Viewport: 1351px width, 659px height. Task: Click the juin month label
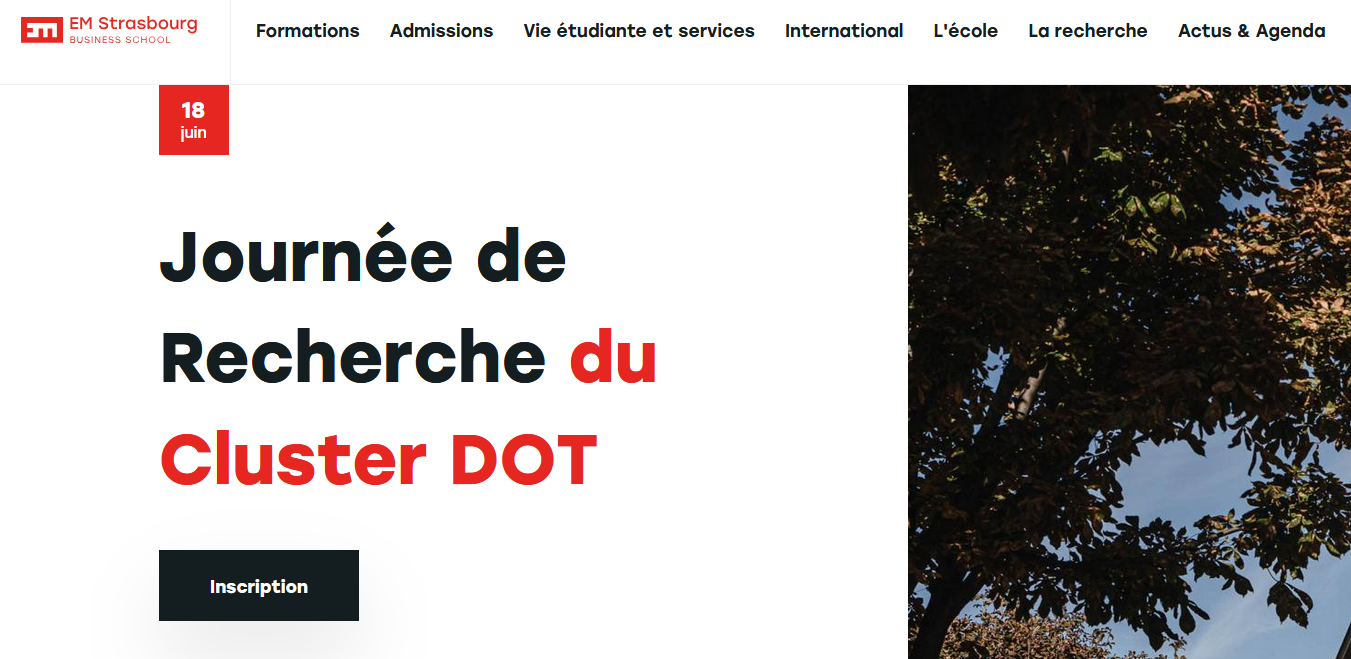(193, 133)
